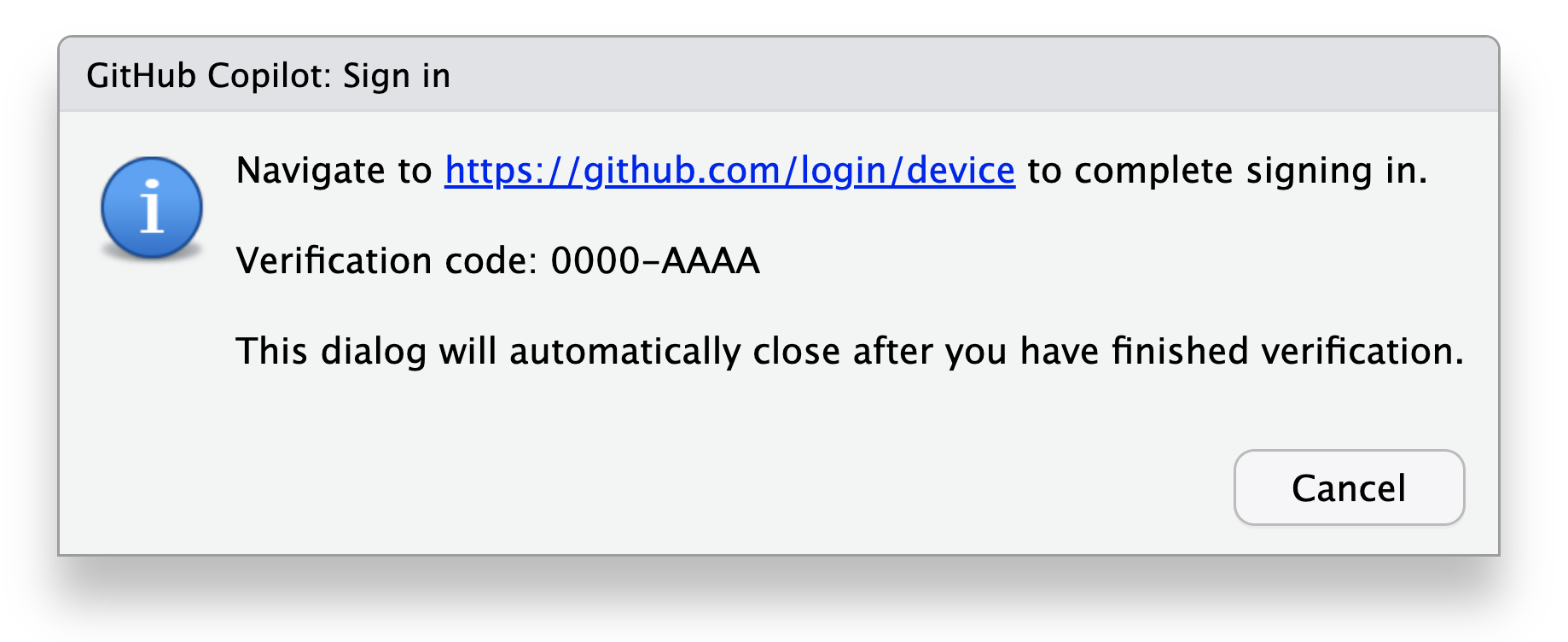Click the 'finished verification.' words at the sentence end

tap(1287, 352)
